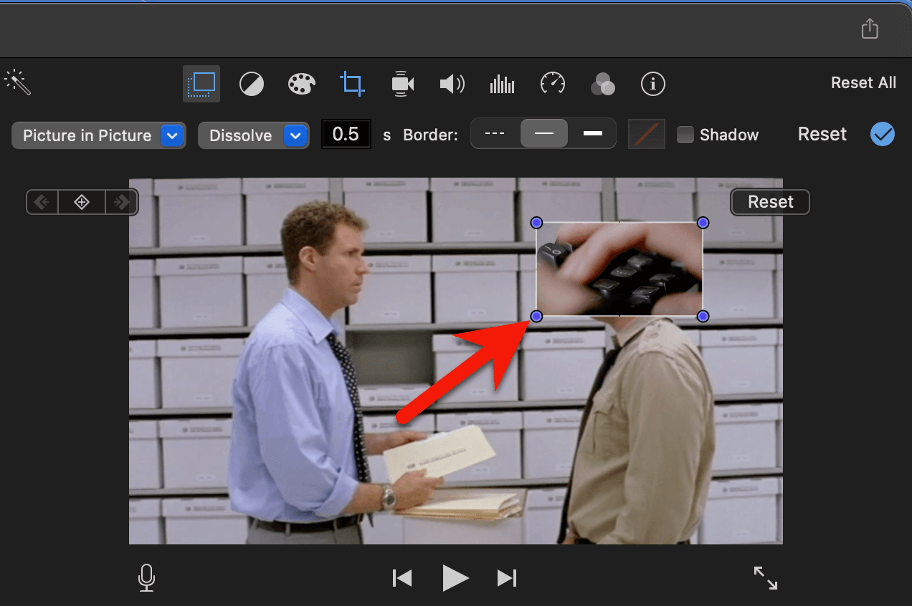Show clip information
912x606 pixels.
coord(653,84)
